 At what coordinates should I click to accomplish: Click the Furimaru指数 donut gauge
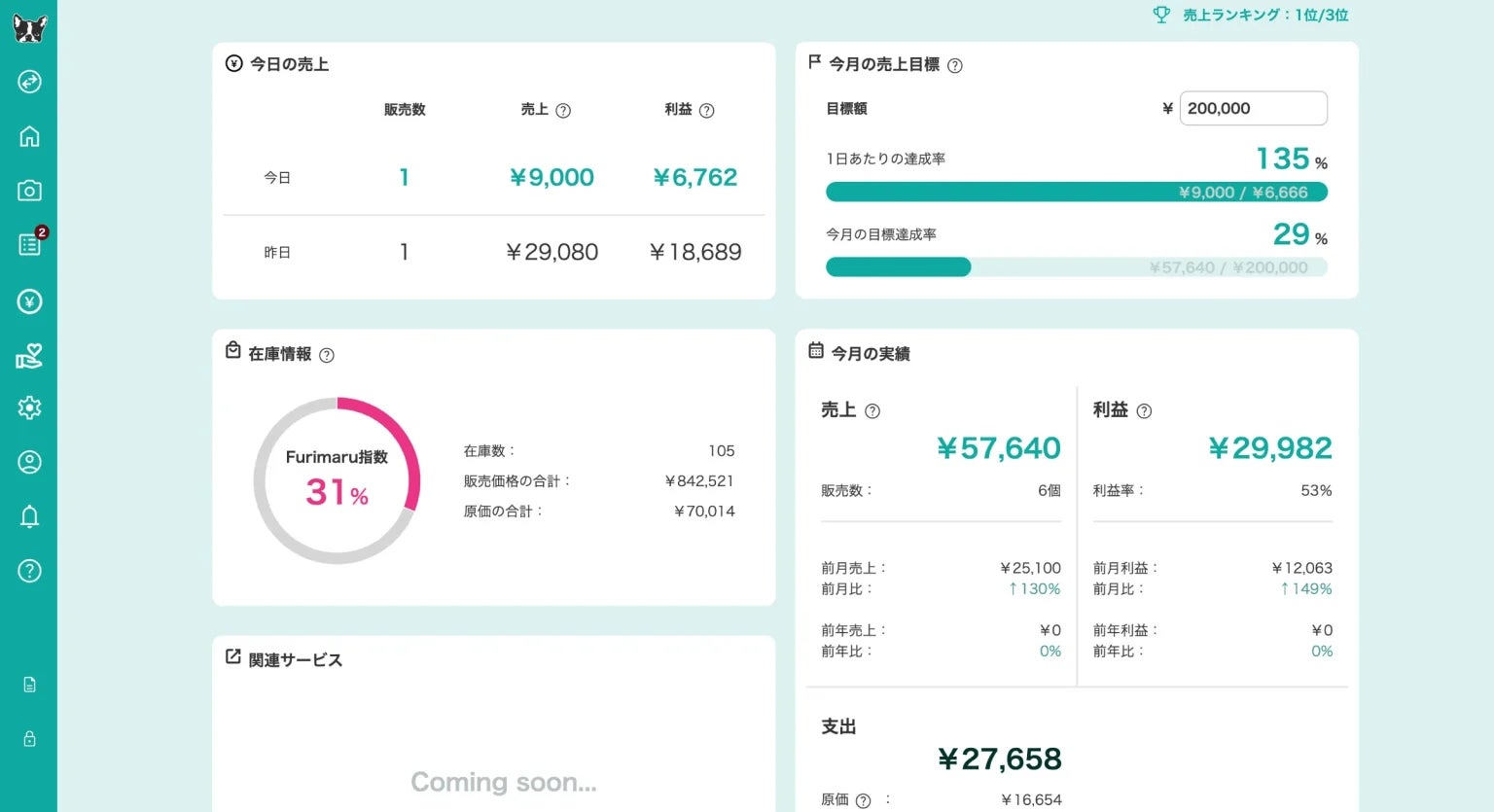337,480
